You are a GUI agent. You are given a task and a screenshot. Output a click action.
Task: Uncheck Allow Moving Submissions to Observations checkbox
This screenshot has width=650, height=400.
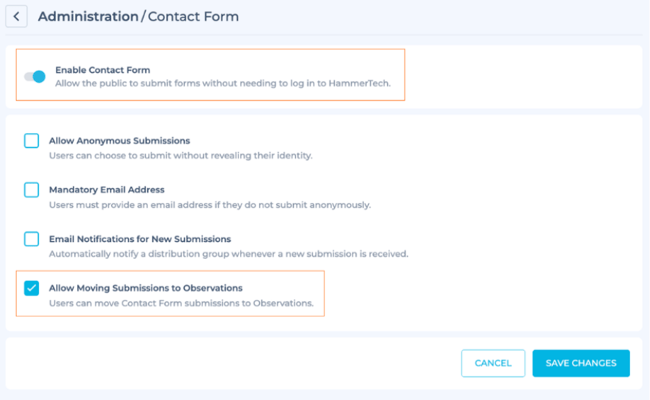click(31, 288)
